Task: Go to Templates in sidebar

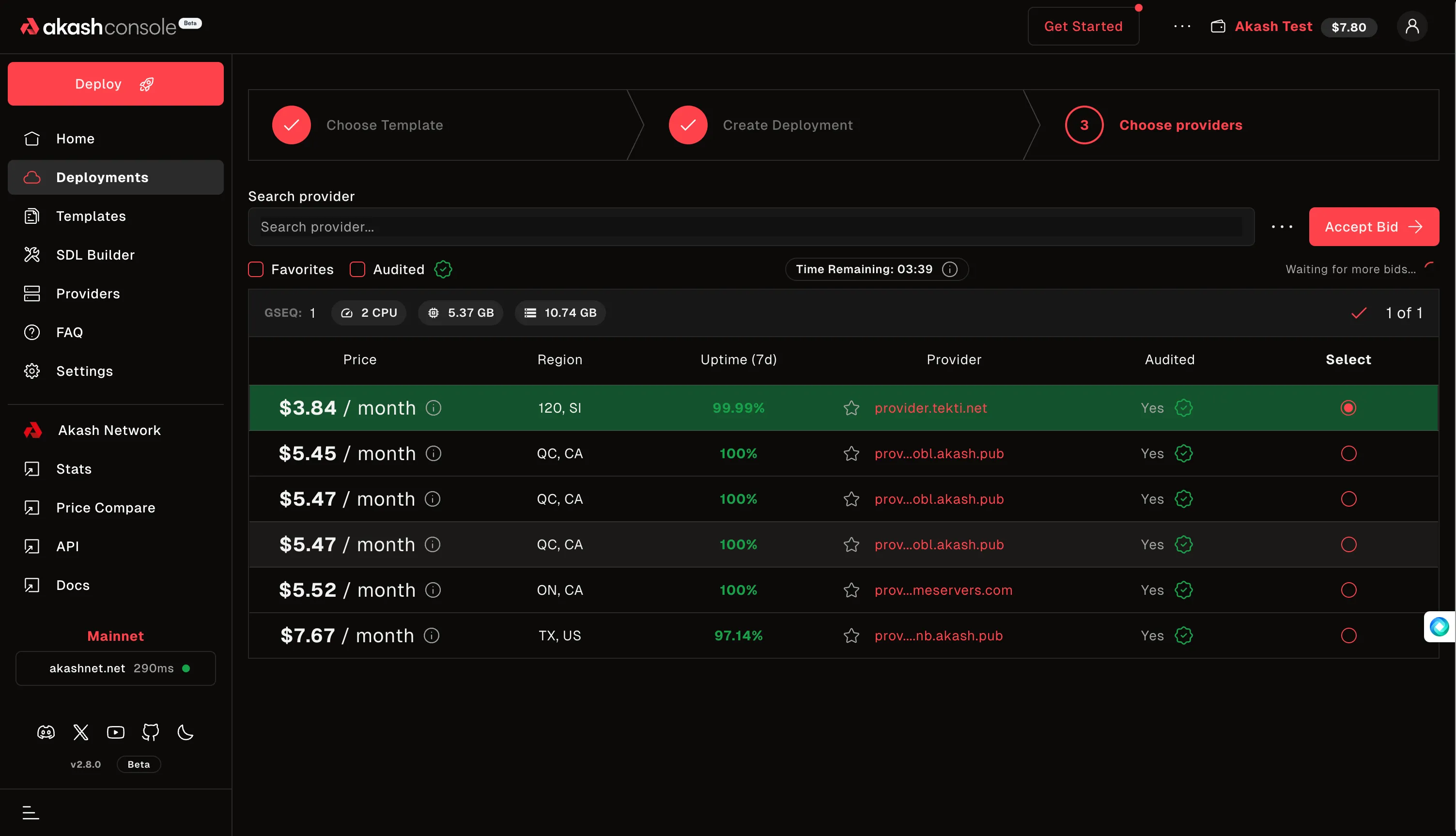Action: coord(91,217)
